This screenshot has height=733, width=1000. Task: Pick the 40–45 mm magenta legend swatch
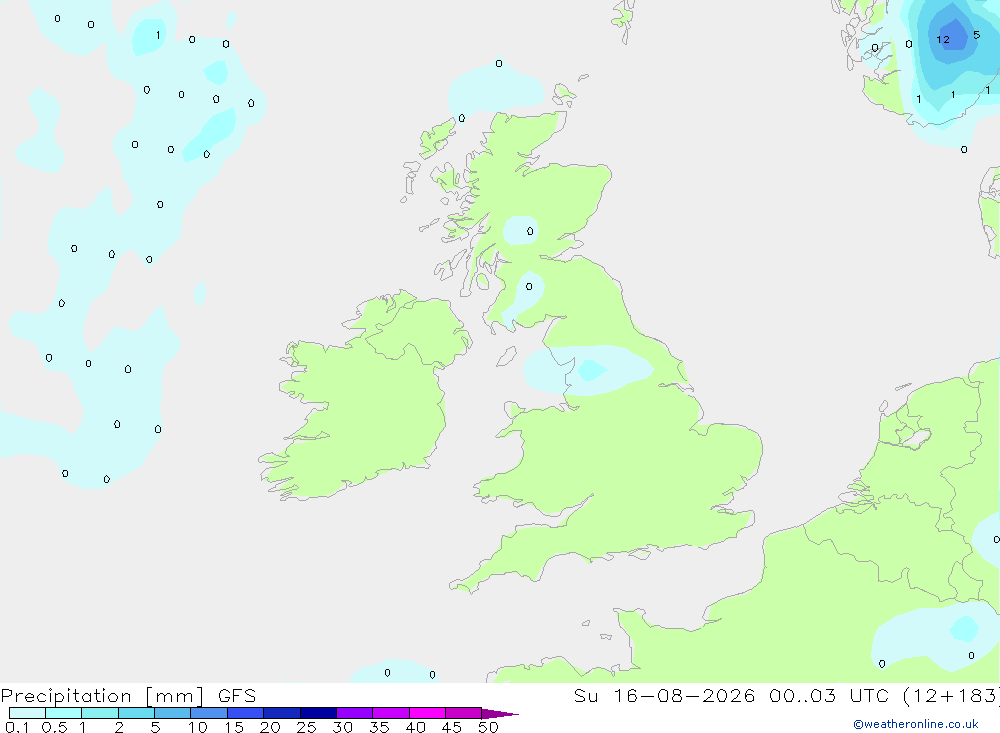[x=427, y=713]
